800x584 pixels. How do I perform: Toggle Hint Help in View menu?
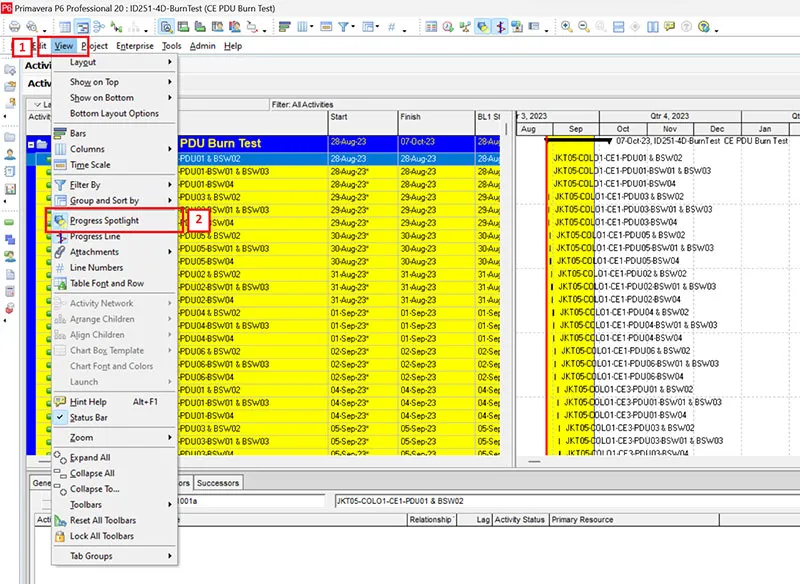(88, 401)
